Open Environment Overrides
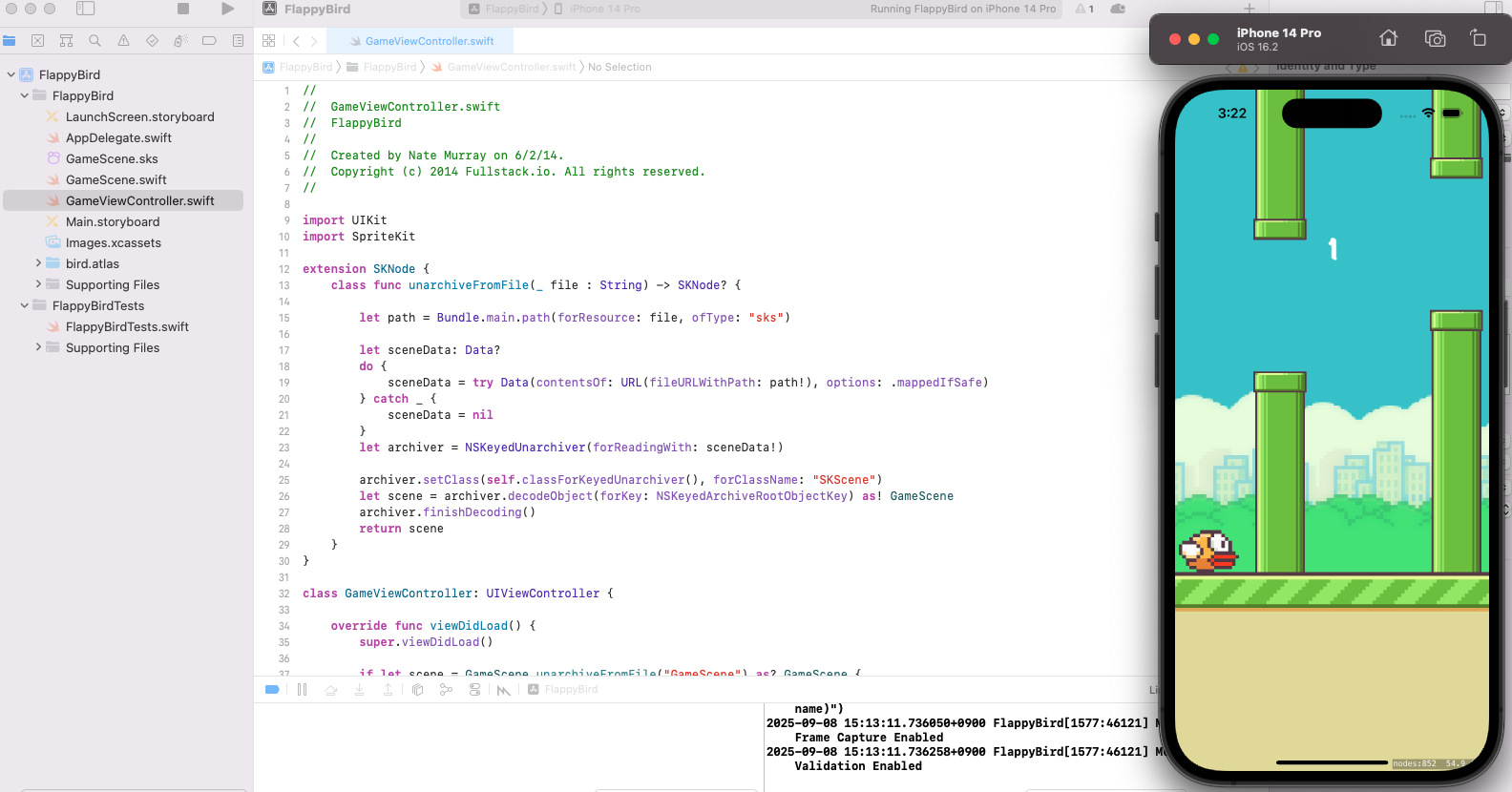Image resolution: width=1512 pixels, height=792 pixels. [474, 689]
